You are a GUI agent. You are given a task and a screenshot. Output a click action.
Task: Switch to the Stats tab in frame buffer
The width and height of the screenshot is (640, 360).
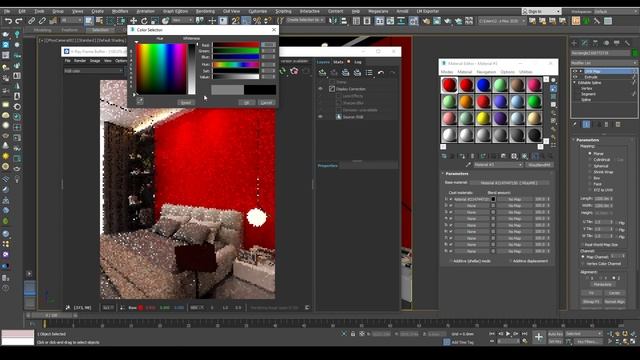338,62
